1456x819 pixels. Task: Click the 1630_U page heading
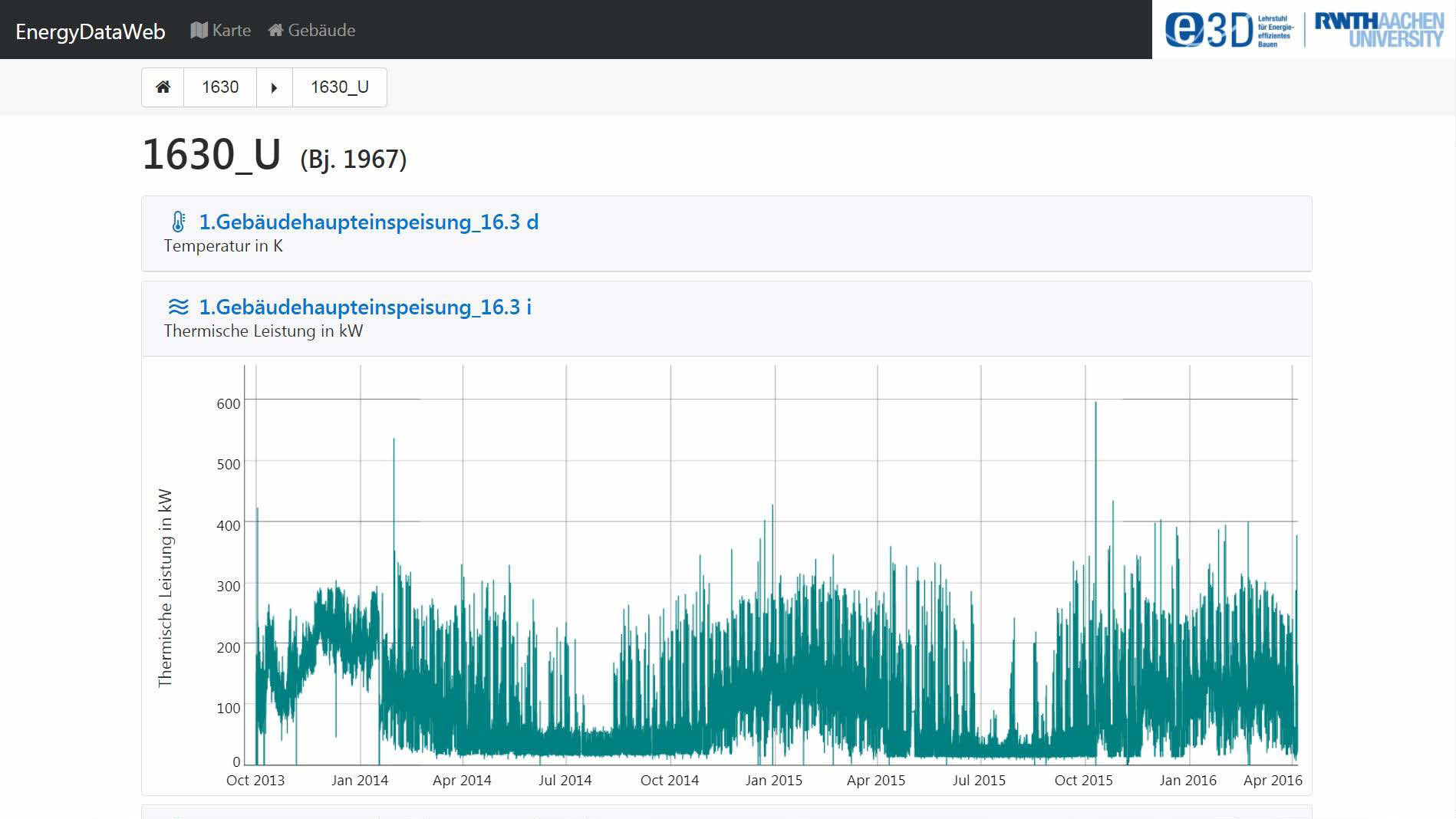click(x=212, y=154)
